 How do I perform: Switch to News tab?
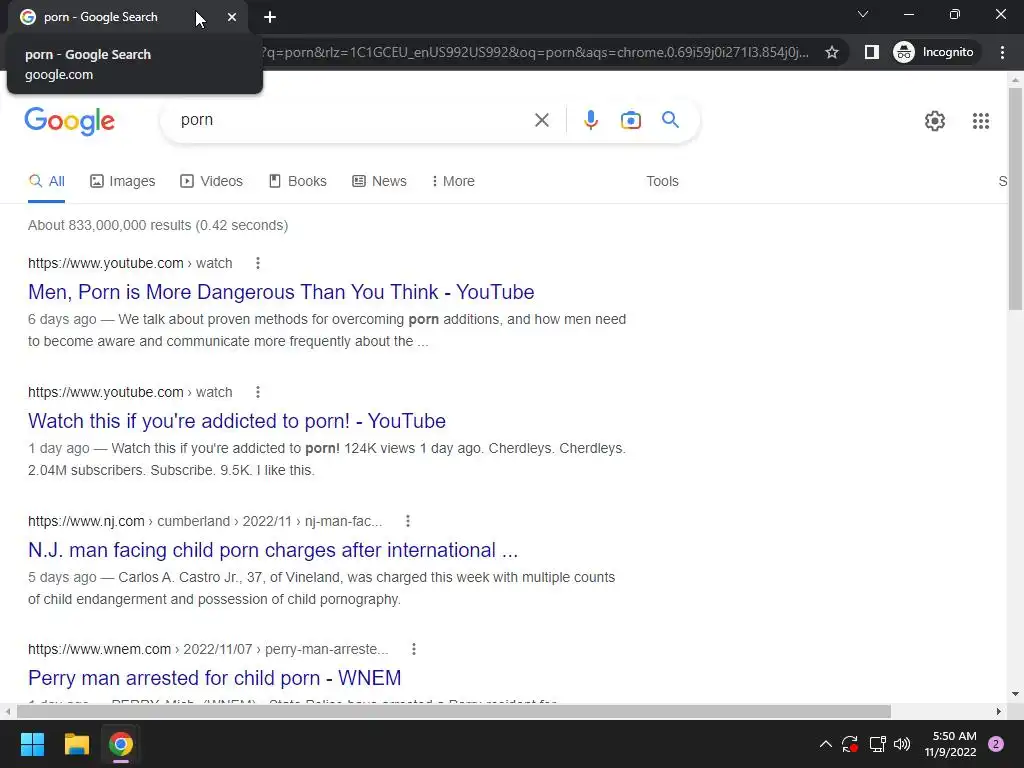(x=379, y=182)
